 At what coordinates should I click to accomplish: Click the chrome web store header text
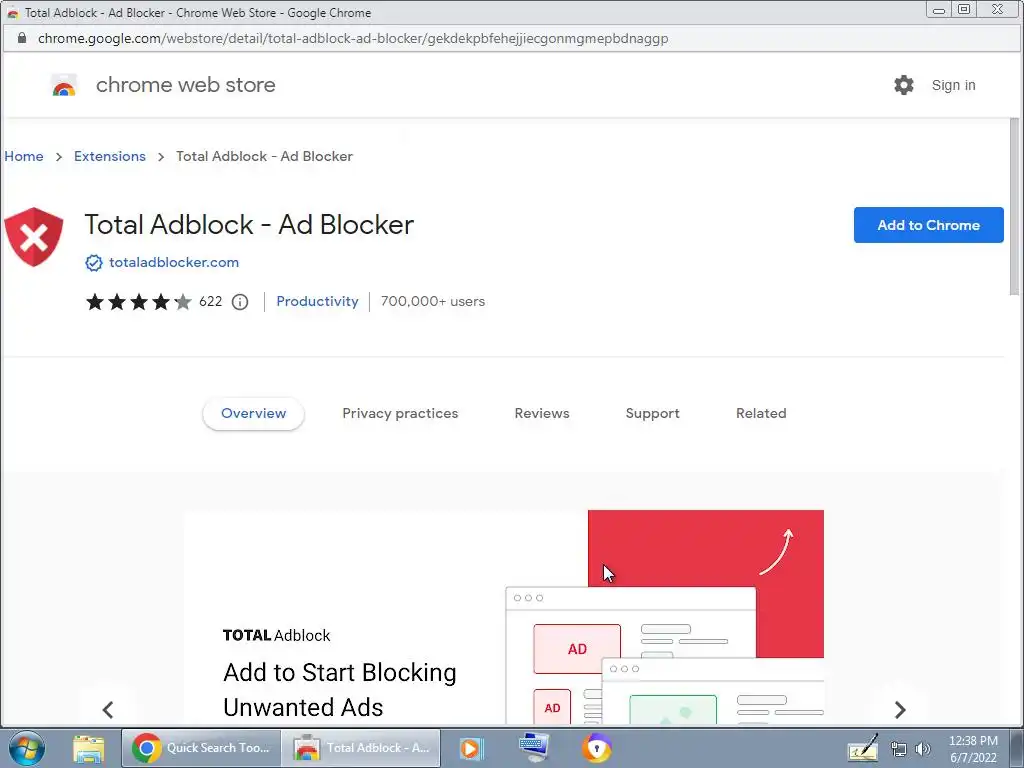tap(185, 85)
